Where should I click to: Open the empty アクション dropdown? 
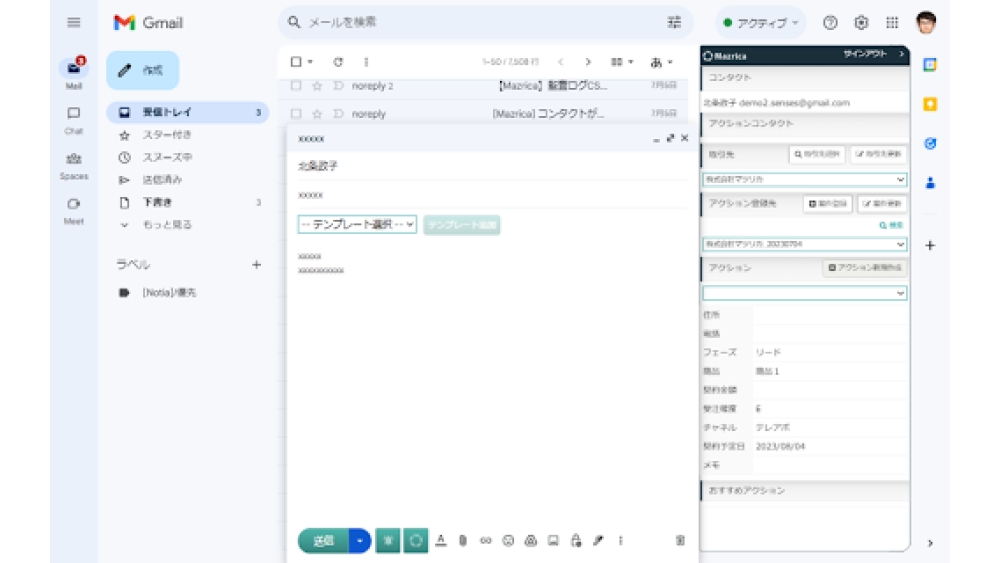[805, 293]
